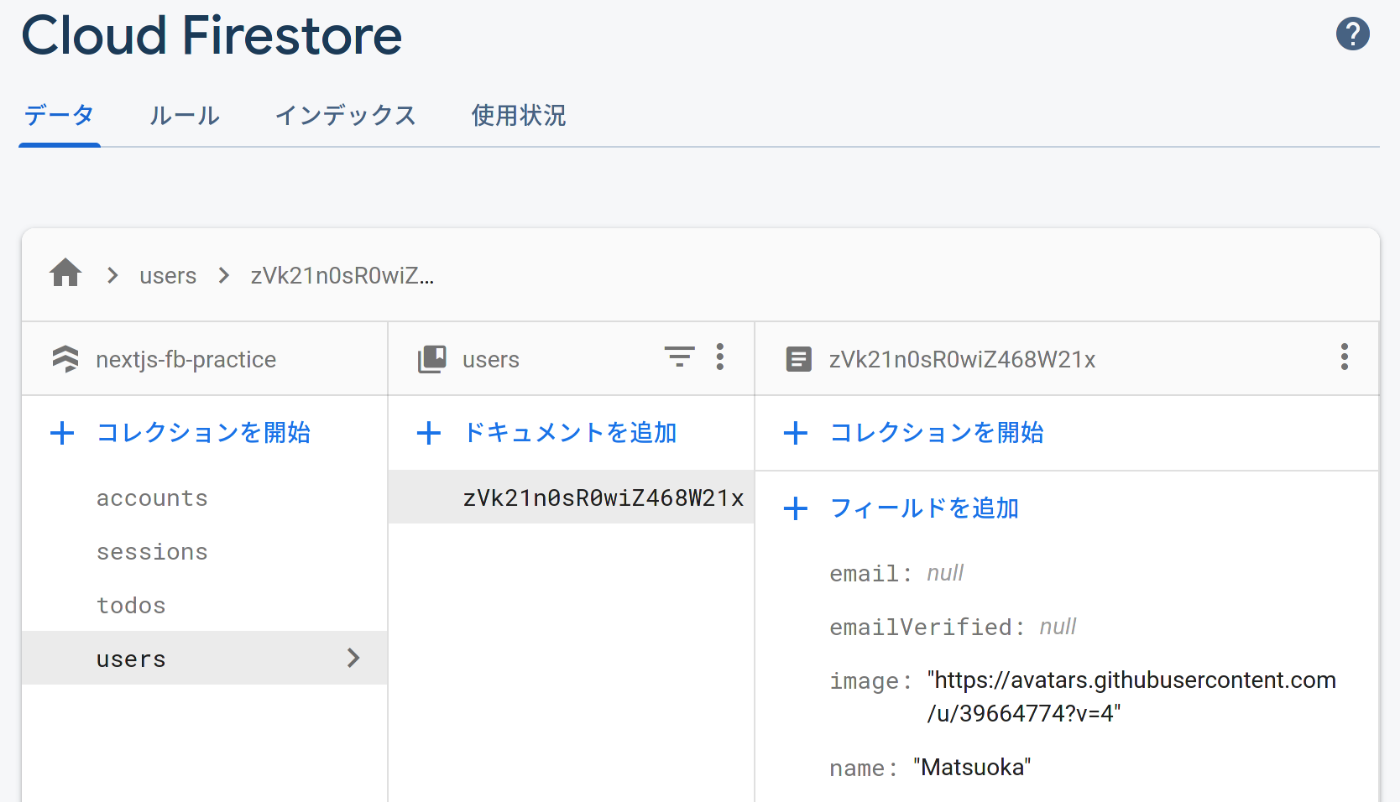The image size is (1400, 802).
Task: Go to Firestore root via home icon
Action: pyautogui.click(x=66, y=273)
